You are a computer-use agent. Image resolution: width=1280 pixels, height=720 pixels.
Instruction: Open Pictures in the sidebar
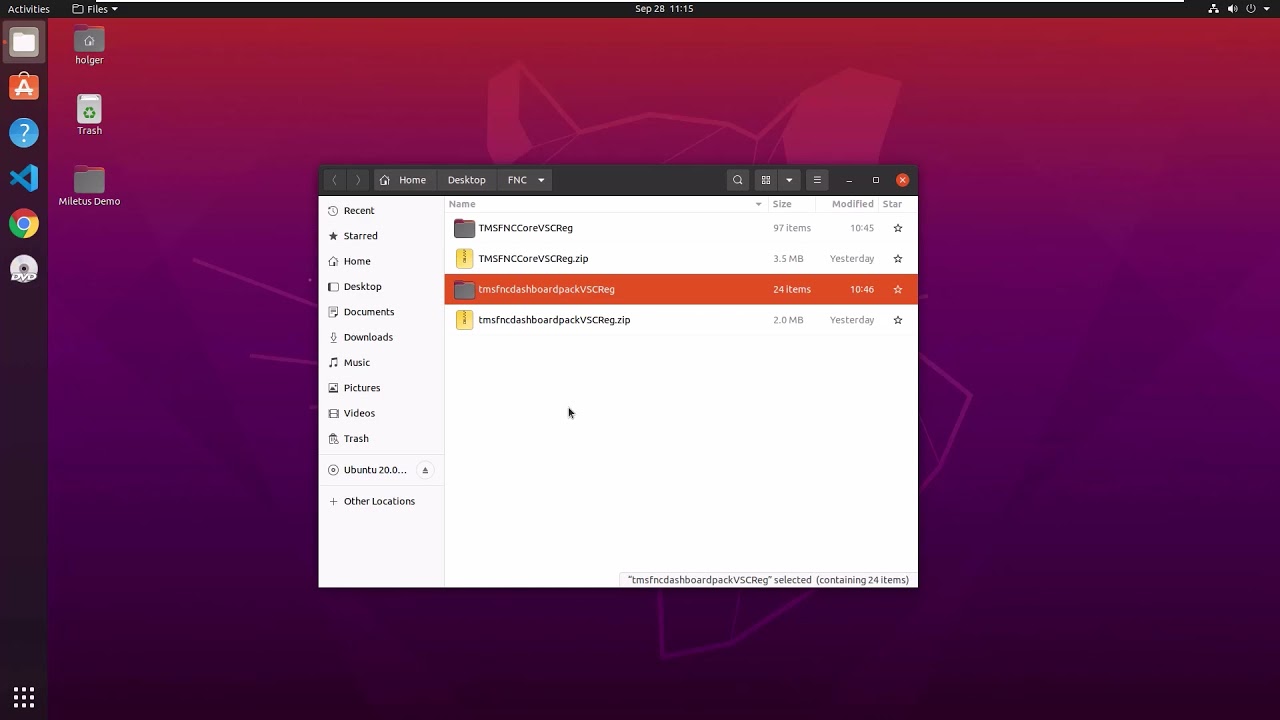coord(381,388)
